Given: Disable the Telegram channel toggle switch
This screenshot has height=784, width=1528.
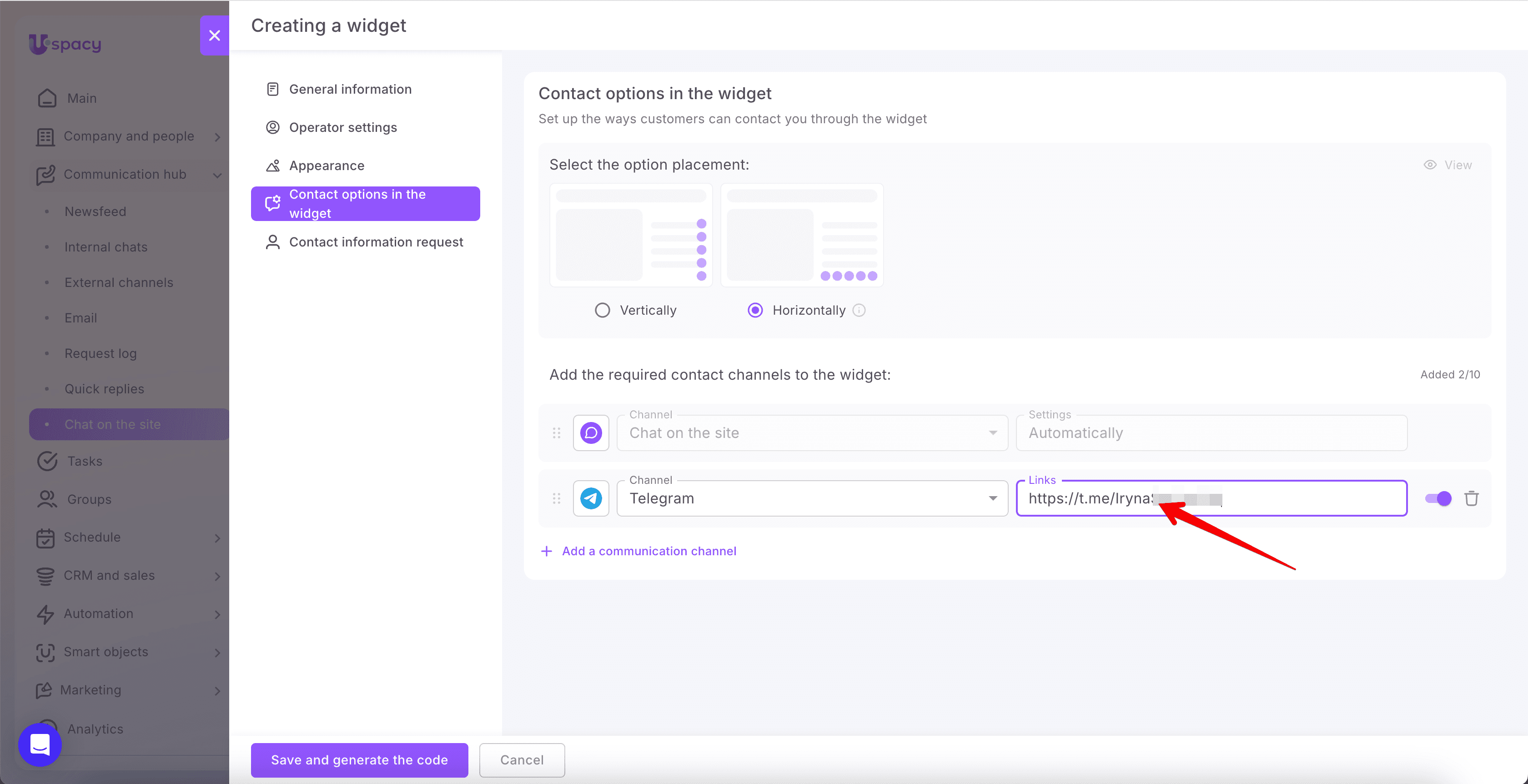Looking at the screenshot, I should point(1438,499).
